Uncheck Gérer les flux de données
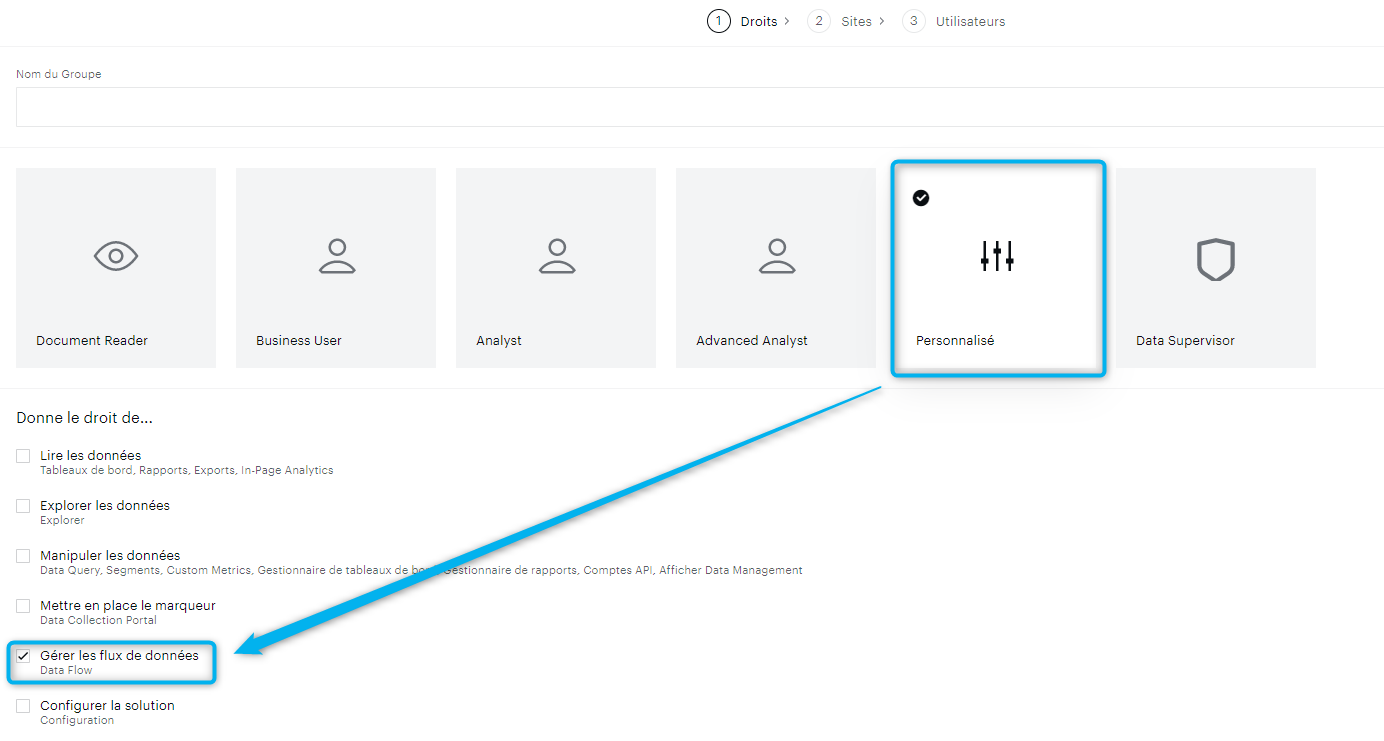 [23, 656]
